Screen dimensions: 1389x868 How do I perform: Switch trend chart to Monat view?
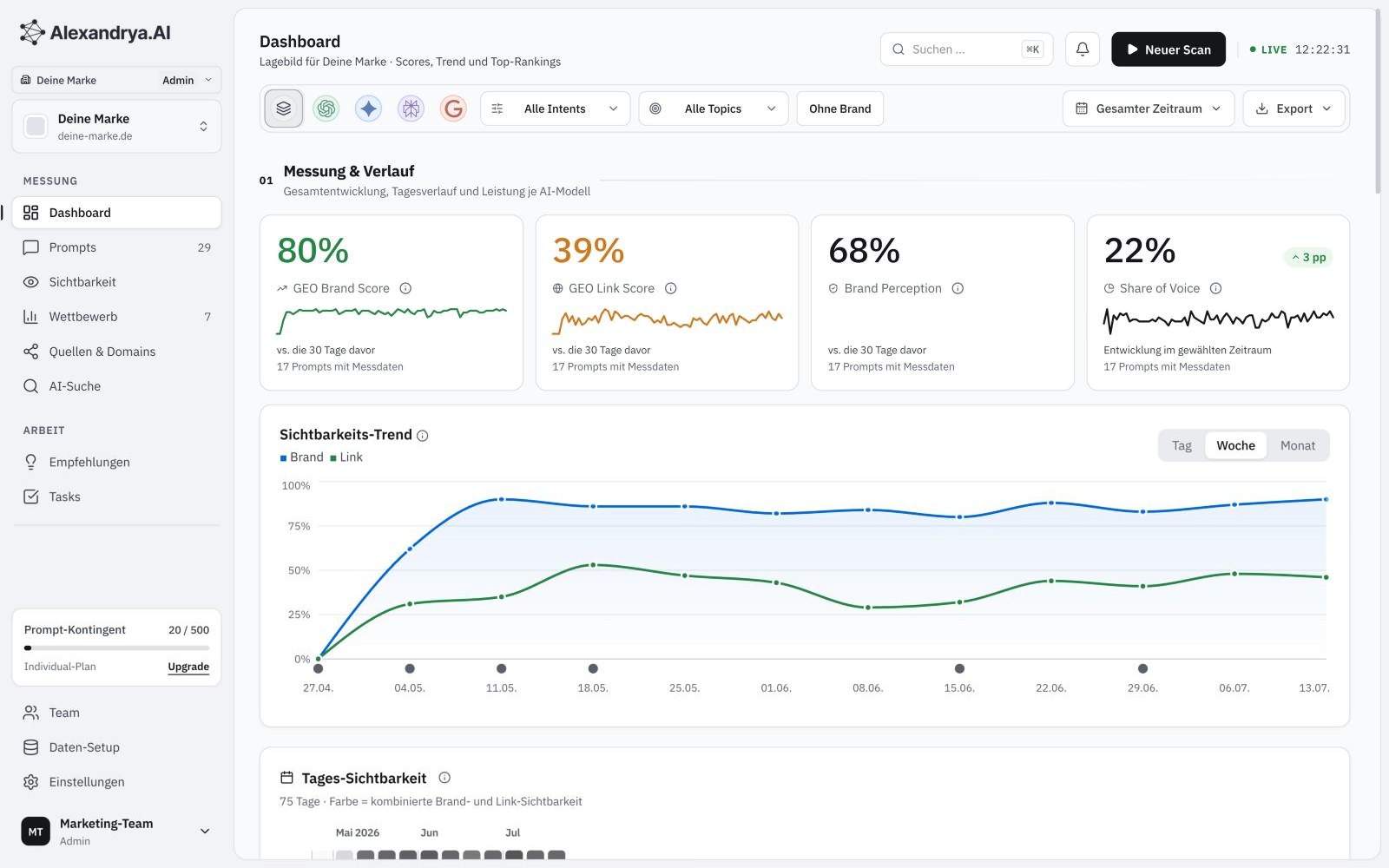click(1297, 445)
